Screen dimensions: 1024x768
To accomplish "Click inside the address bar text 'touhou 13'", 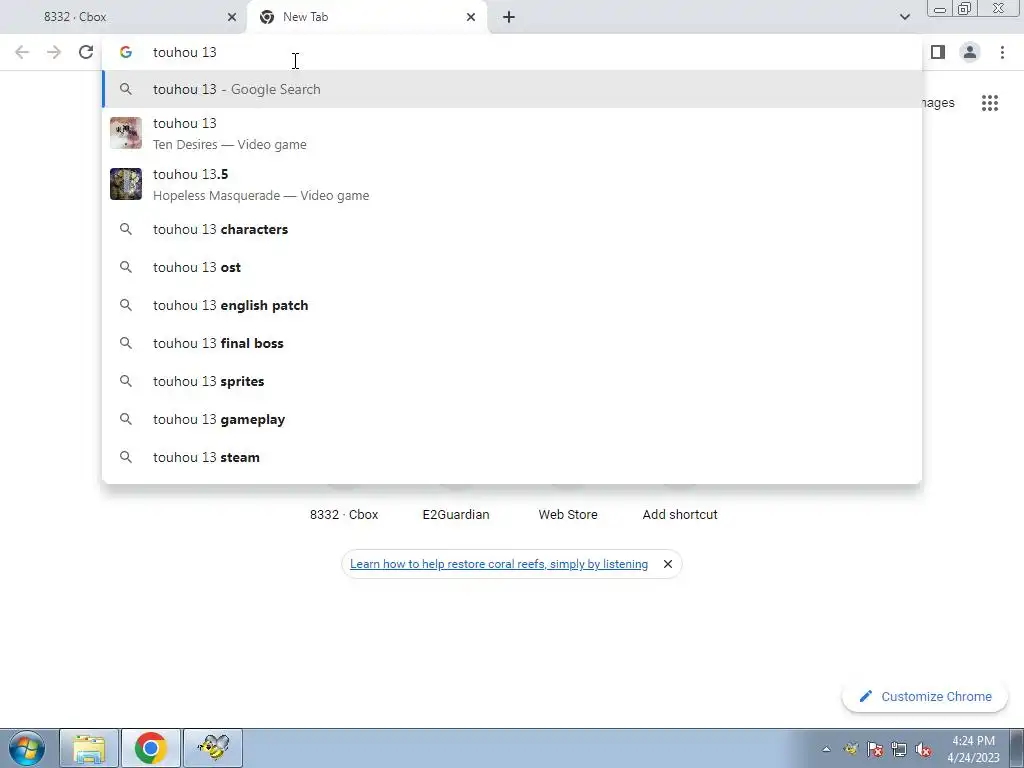I will click(185, 52).
